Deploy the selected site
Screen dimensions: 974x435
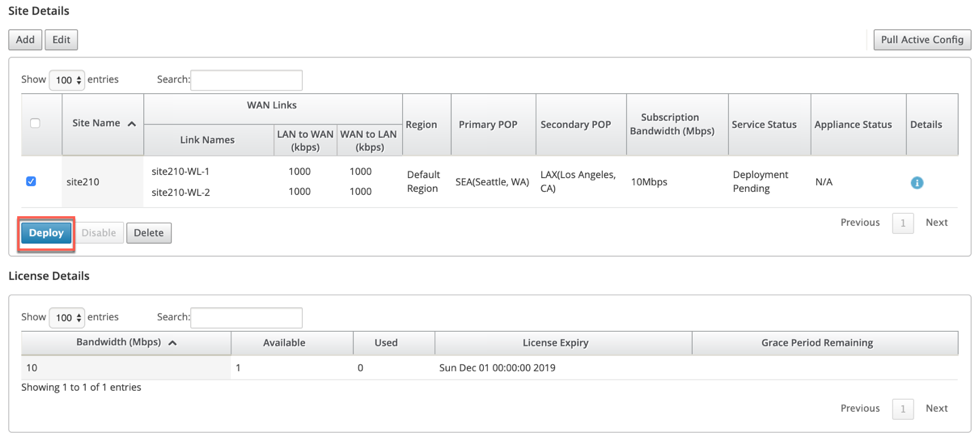click(x=47, y=233)
